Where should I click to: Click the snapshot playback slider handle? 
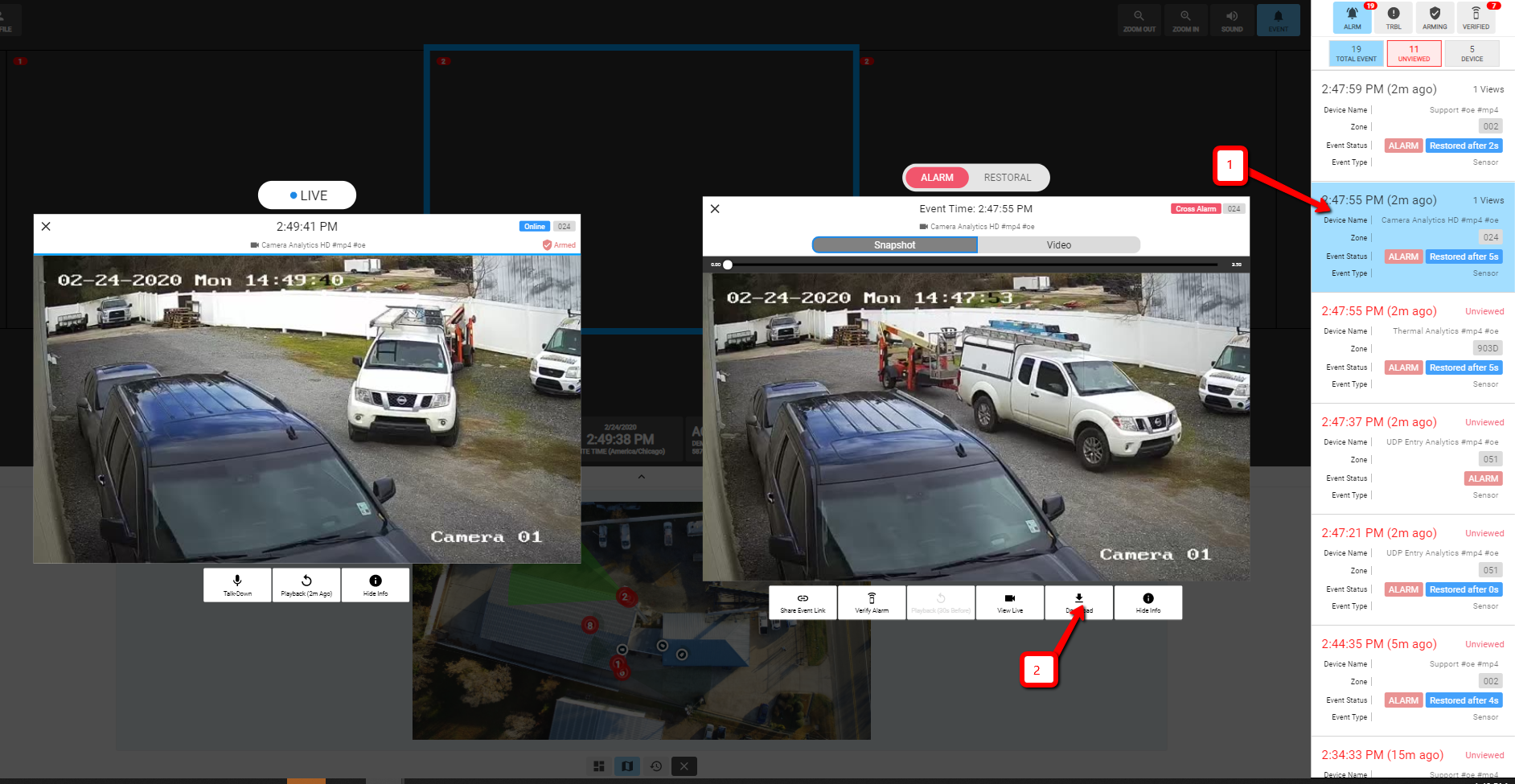[x=728, y=265]
